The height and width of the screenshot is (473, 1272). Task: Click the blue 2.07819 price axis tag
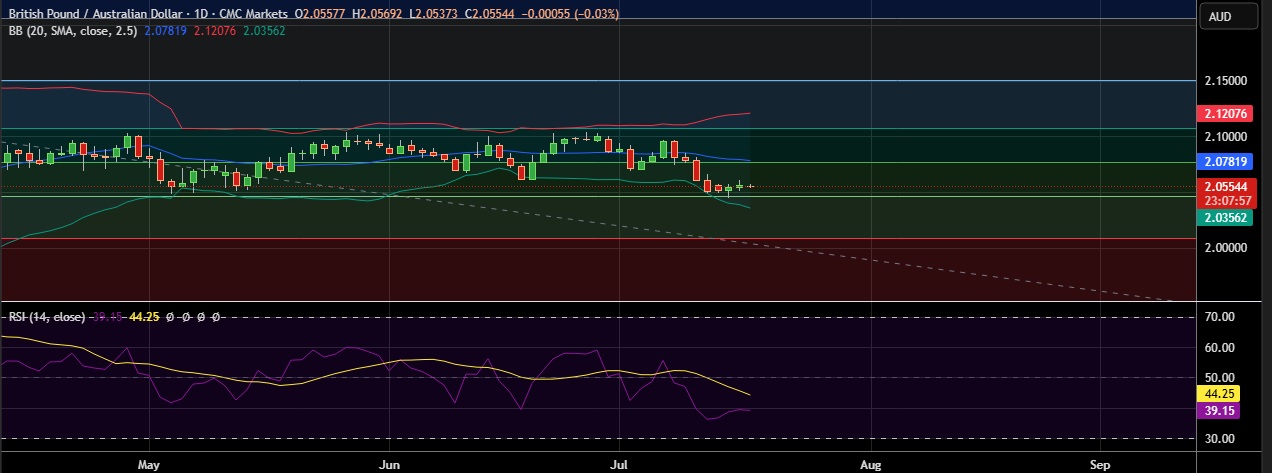1227,161
